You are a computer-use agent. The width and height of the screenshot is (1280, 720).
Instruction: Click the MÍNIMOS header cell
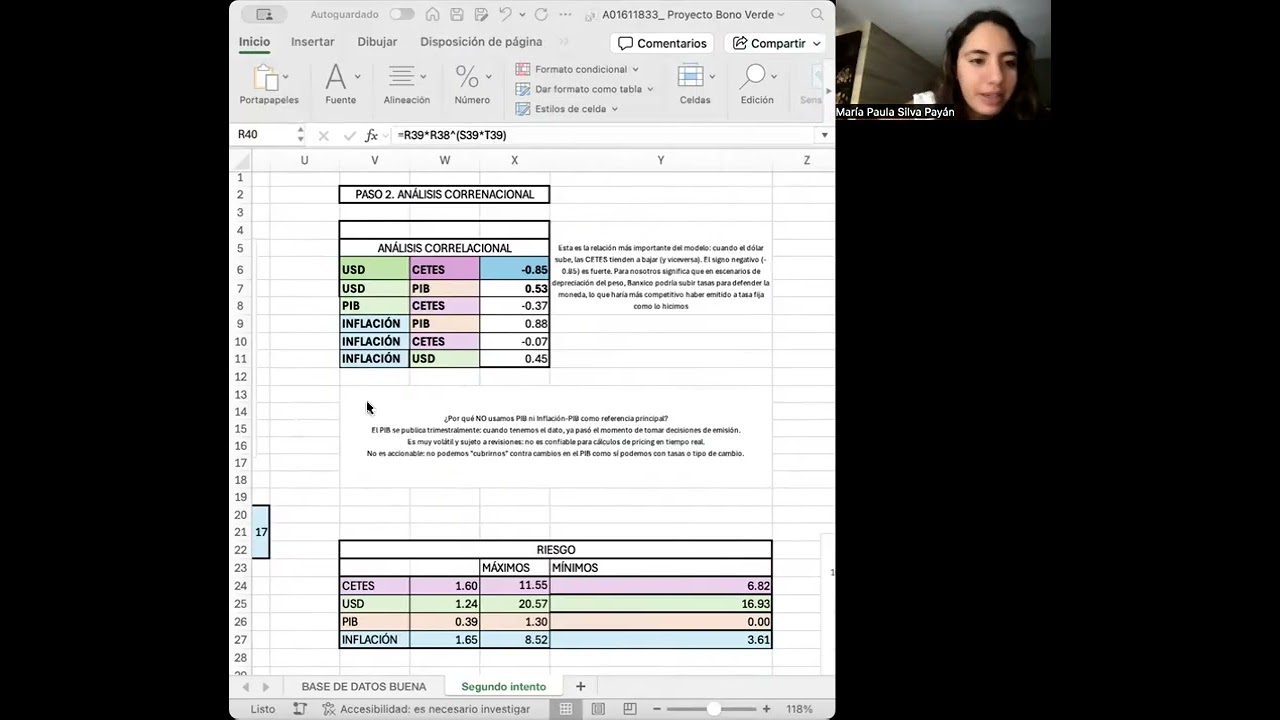click(x=660, y=568)
